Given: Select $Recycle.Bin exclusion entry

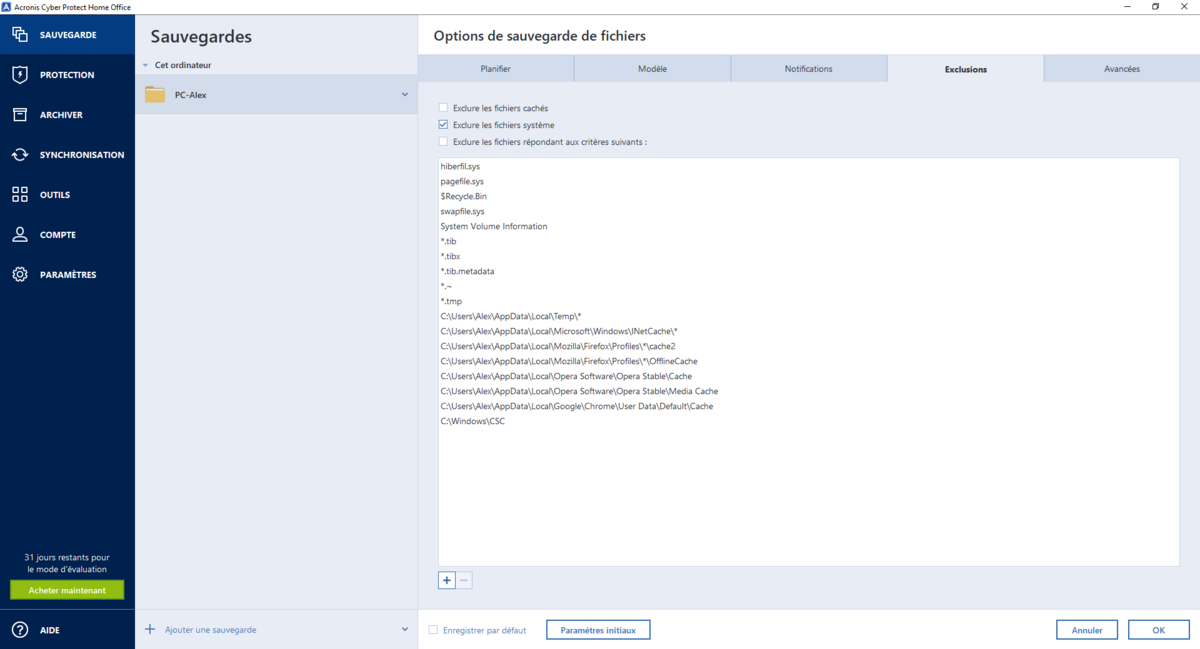Looking at the screenshot, I should coord(464,196).
